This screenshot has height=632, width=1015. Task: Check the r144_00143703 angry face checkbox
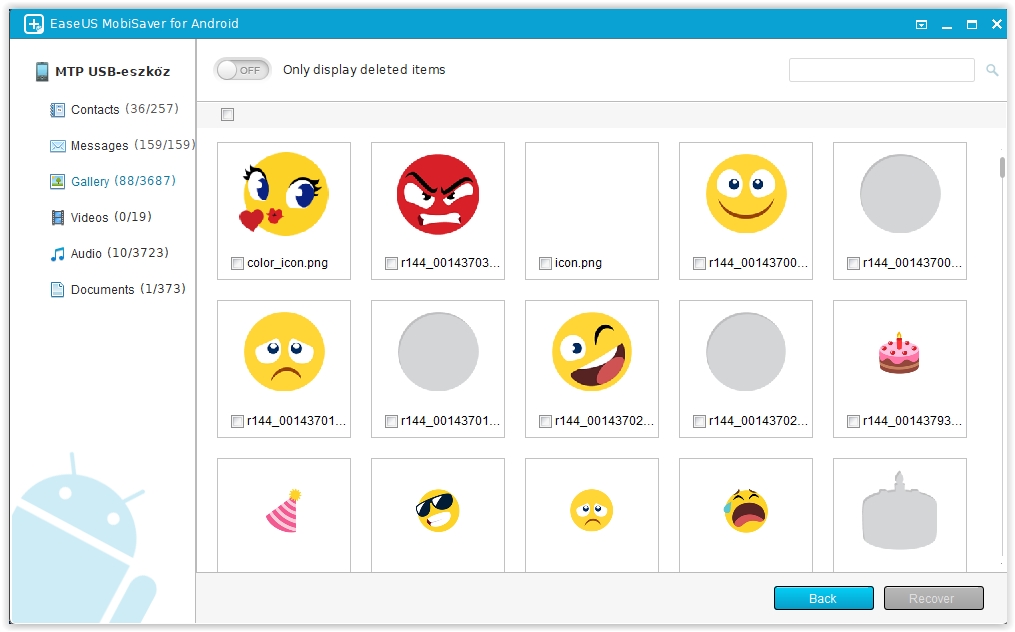tap(391, 263)
